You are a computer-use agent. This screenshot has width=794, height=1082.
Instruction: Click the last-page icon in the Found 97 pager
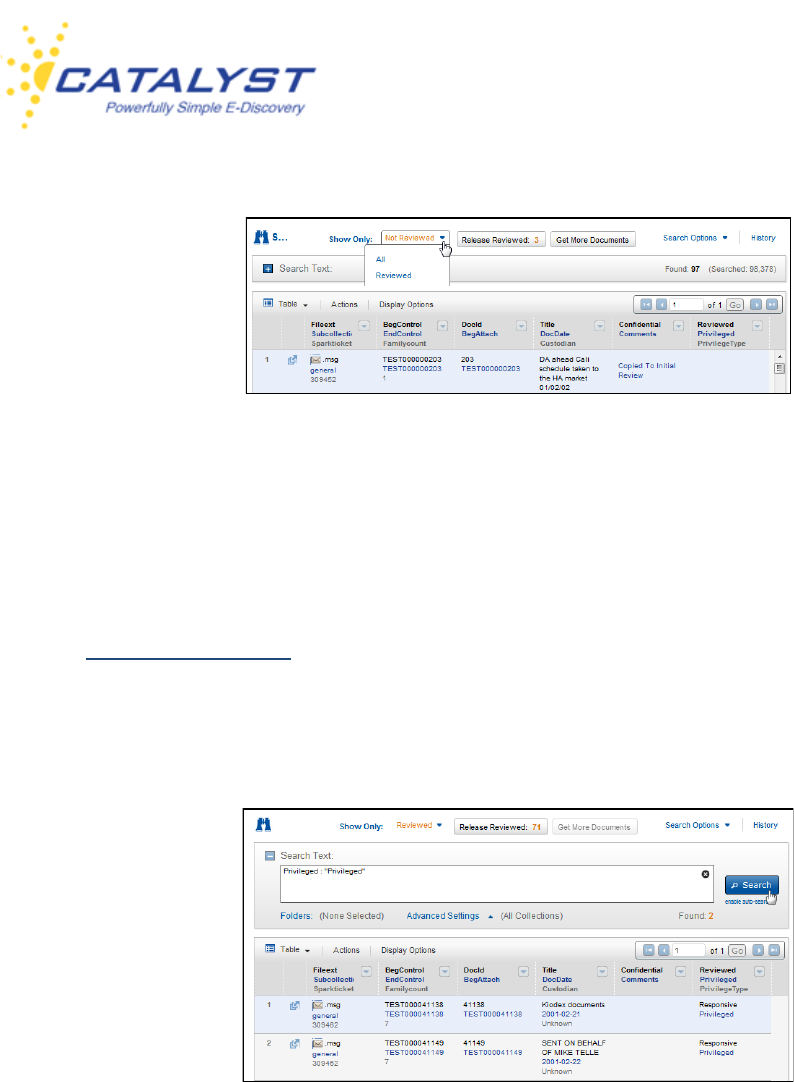771,304
